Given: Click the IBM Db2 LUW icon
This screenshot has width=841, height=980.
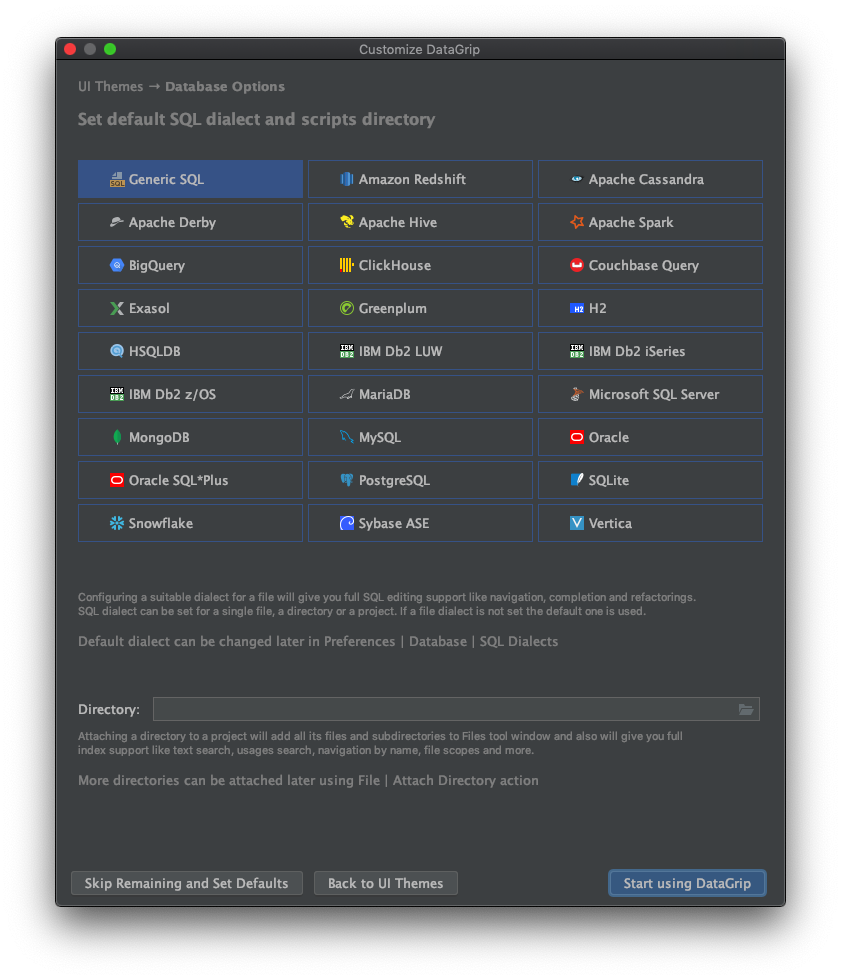Looking at the screenshot, I should tap(347, 351).
